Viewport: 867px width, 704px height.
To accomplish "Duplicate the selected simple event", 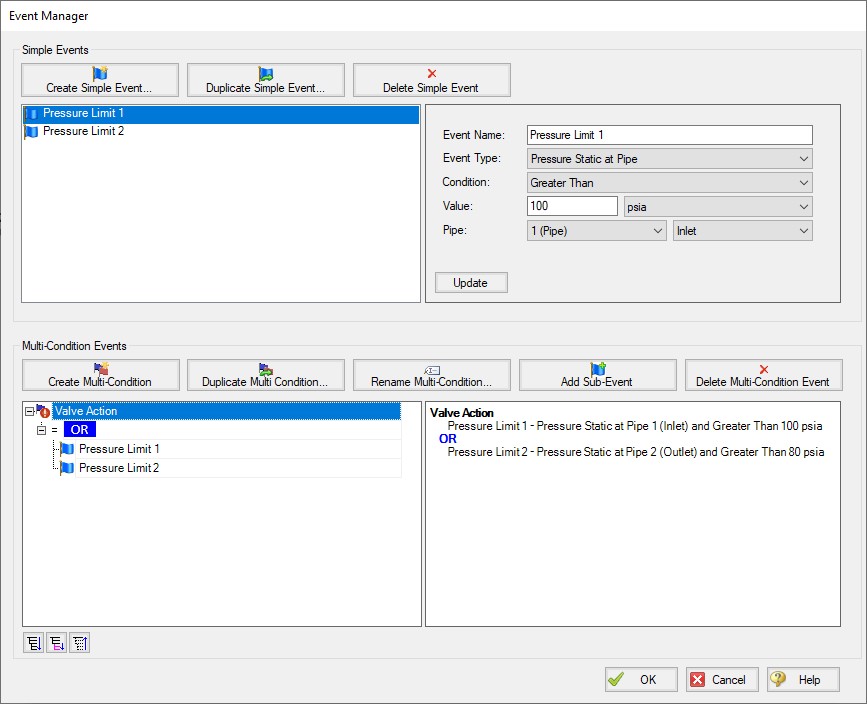I will (265, 80).
